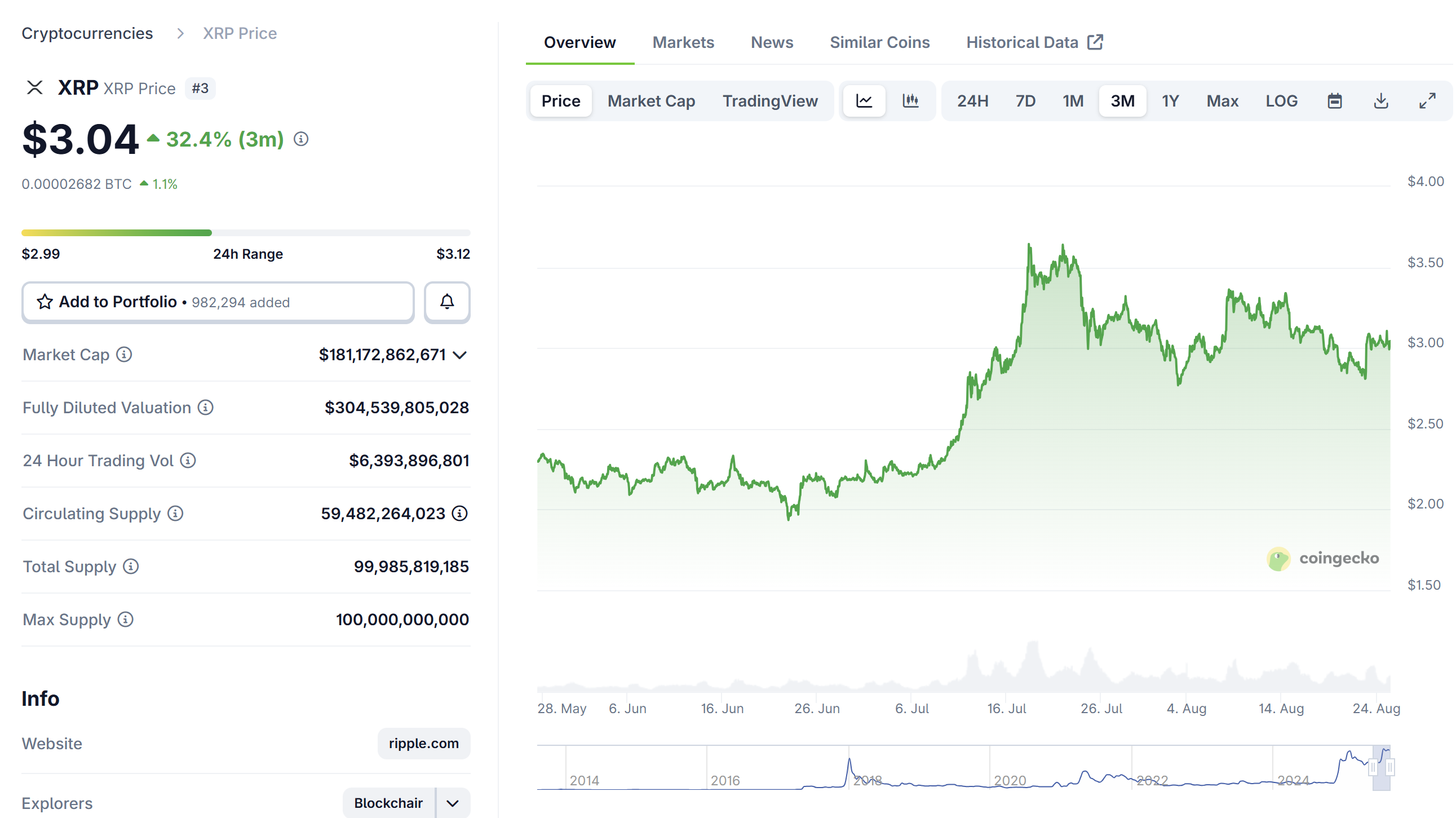Switch chart to logarithmic scale

click(1282, 100)
